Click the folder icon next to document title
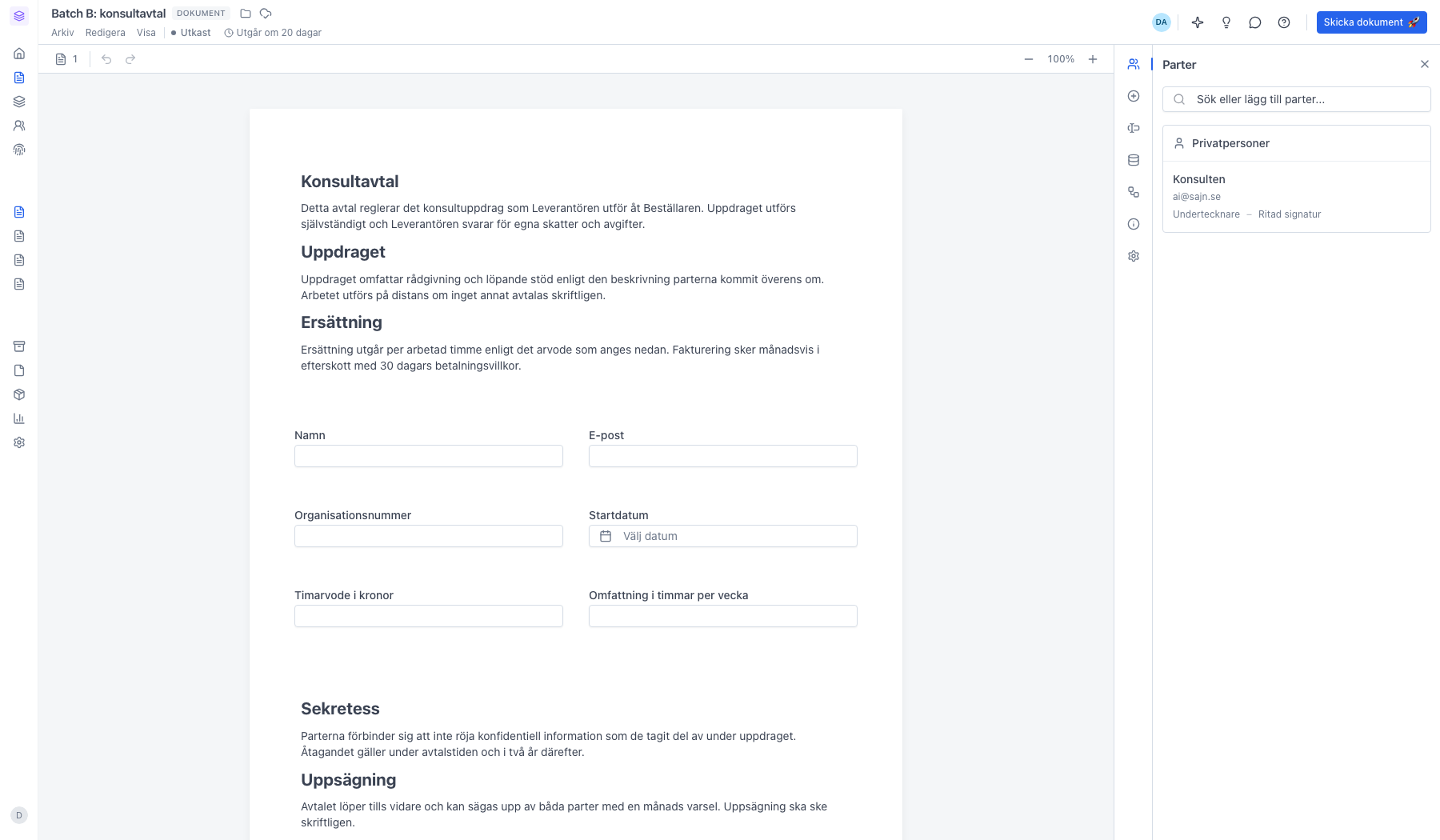1440x840 pixels. pyautogui.click(x=246, y=14)
